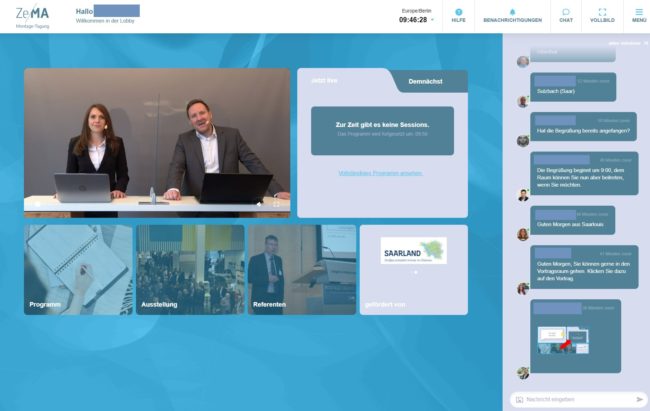
Task: Enter fullscreen with Vollbild icon
Action: pyautogui.click(x=602, y=15)
